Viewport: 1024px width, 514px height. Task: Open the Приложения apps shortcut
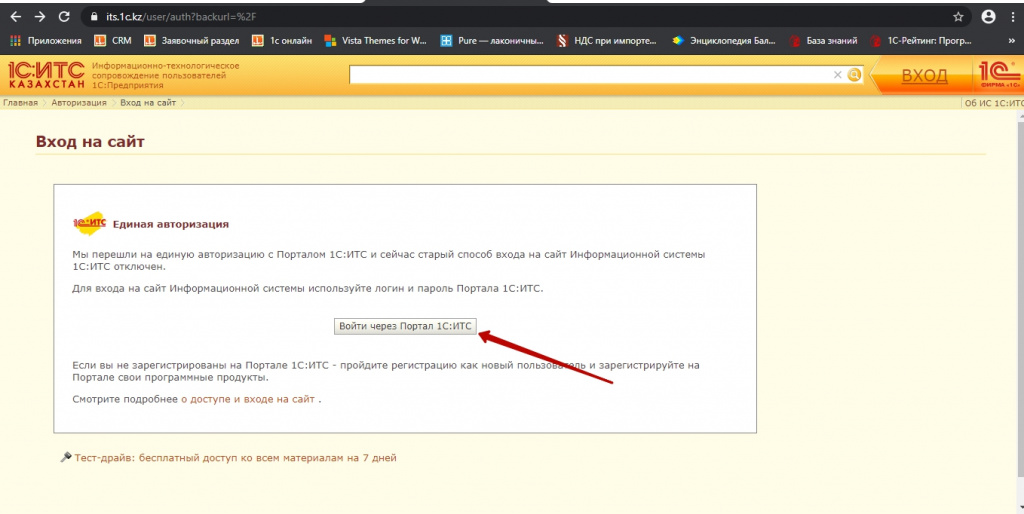click(x=46, y=41)
